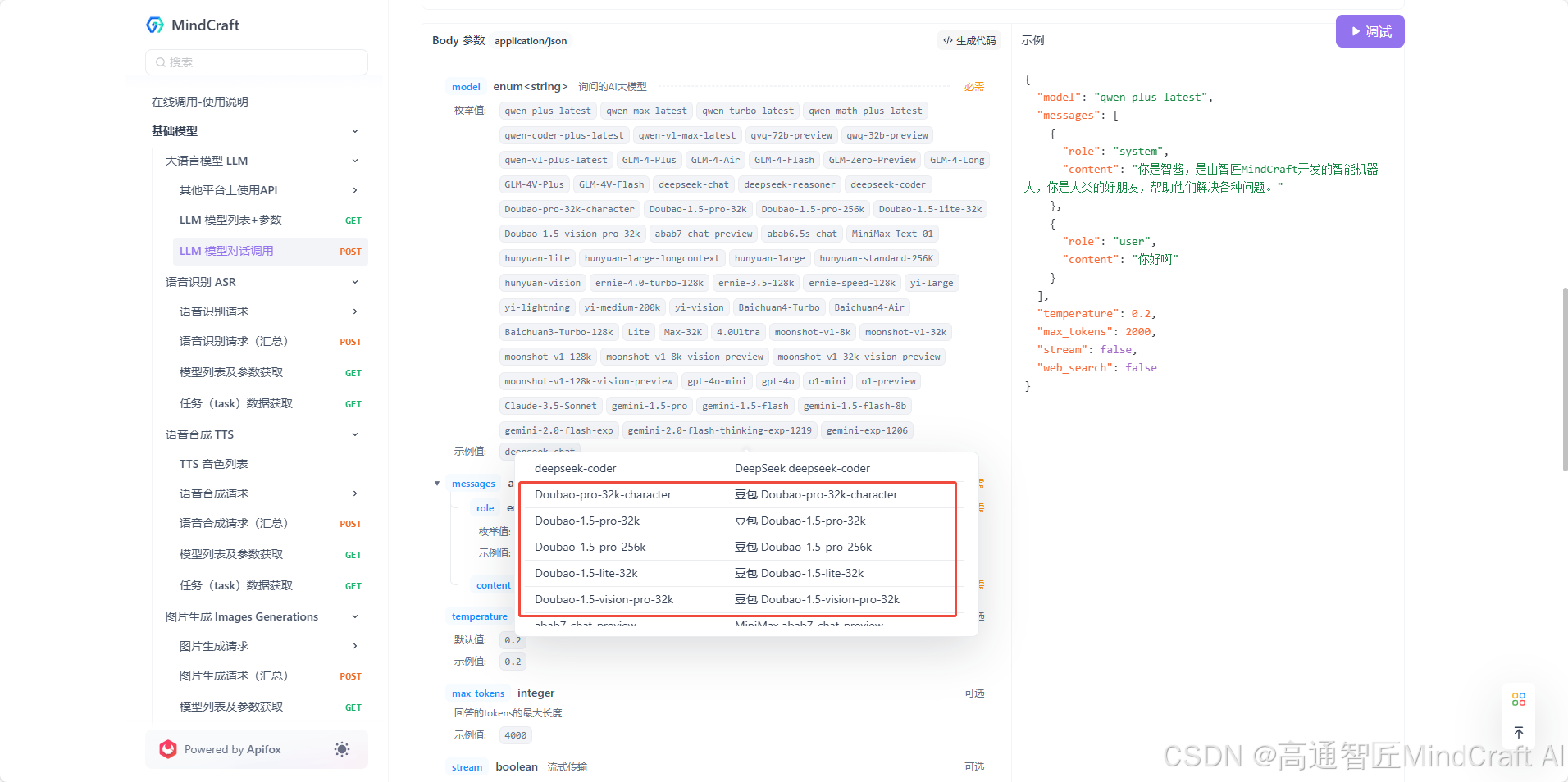Collapse 语音合成 TTS group
This screenshot has width=1568, height=782.
(355, 434)
